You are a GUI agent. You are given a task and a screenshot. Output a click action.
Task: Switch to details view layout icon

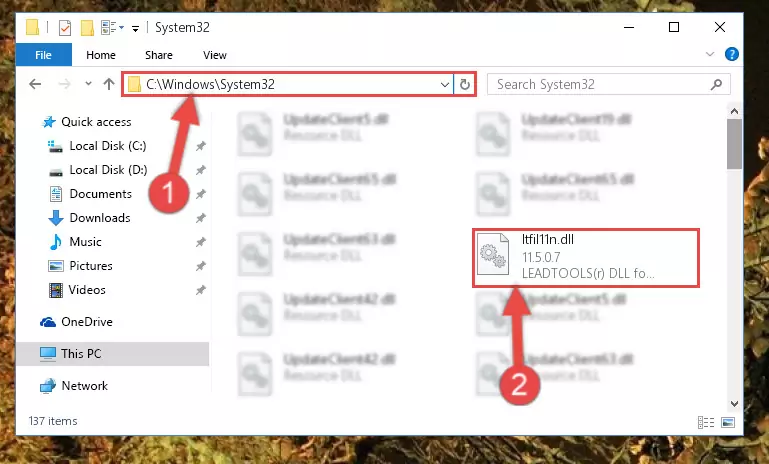[706, 422]
